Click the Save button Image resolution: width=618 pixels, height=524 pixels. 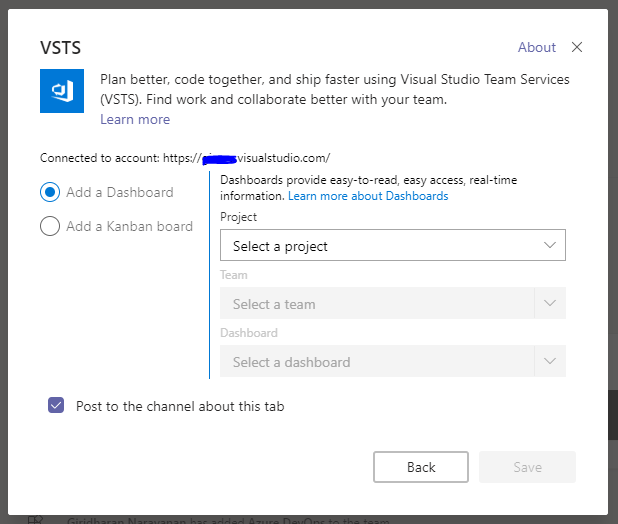point(527,467)
